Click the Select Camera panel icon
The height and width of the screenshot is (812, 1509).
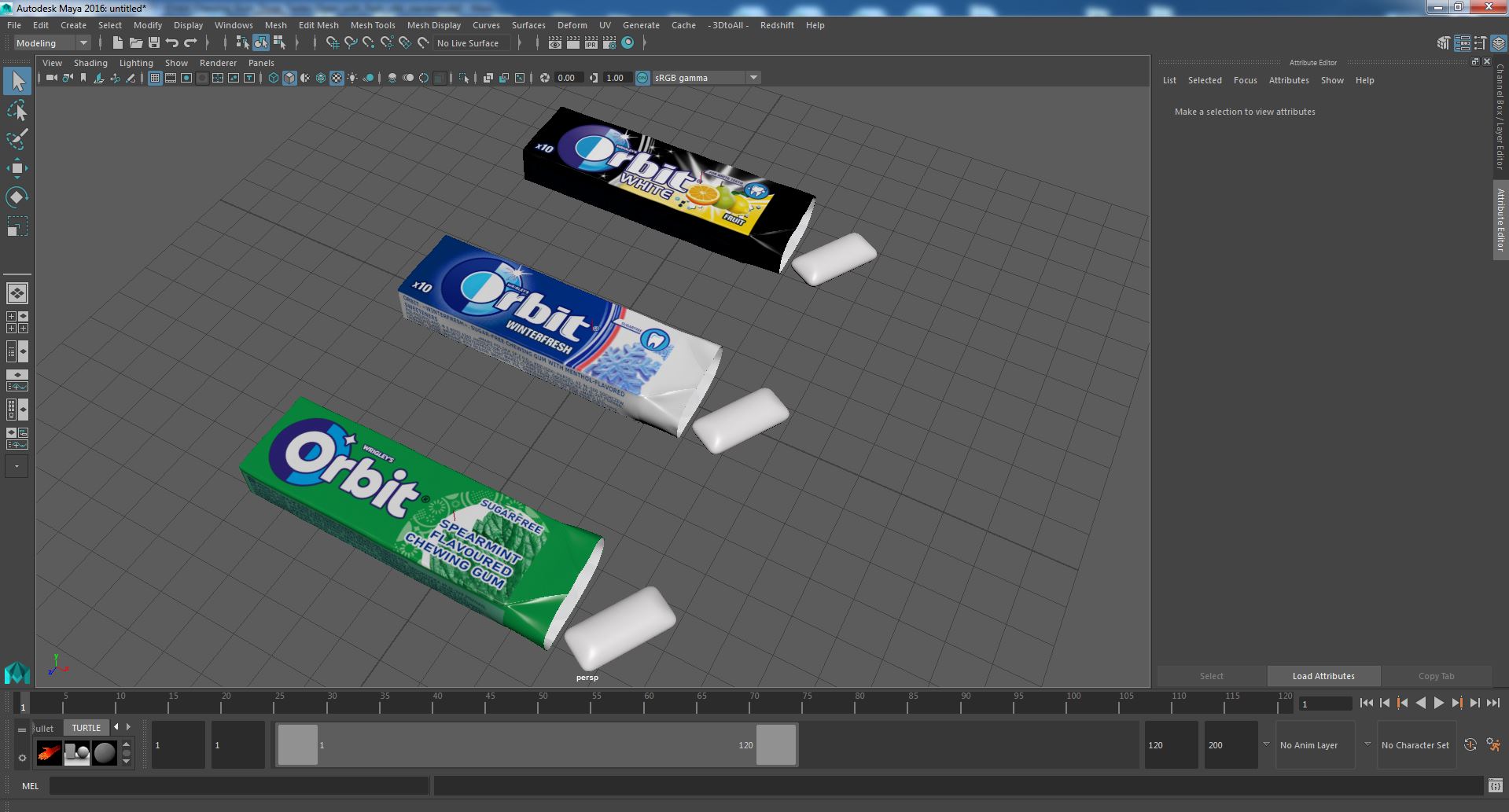[x=52, y=78]
